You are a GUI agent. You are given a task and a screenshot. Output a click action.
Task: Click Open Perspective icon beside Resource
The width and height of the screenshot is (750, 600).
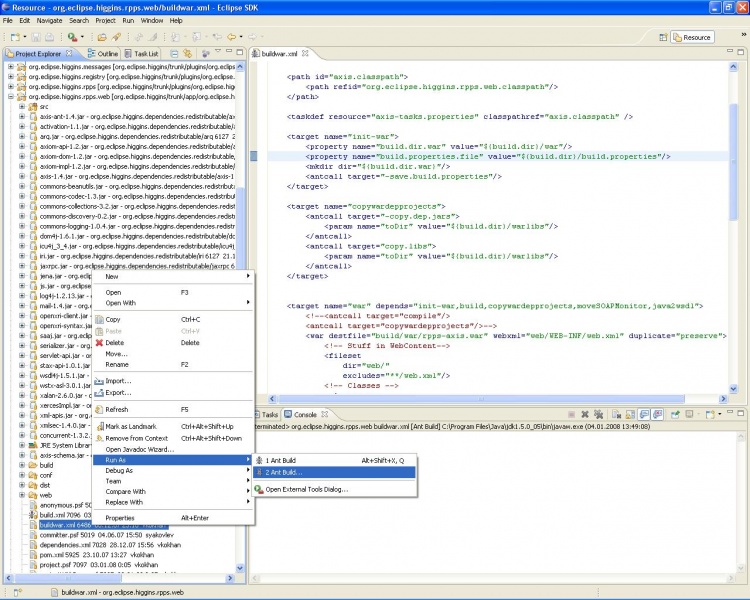(x=663, y=37)
